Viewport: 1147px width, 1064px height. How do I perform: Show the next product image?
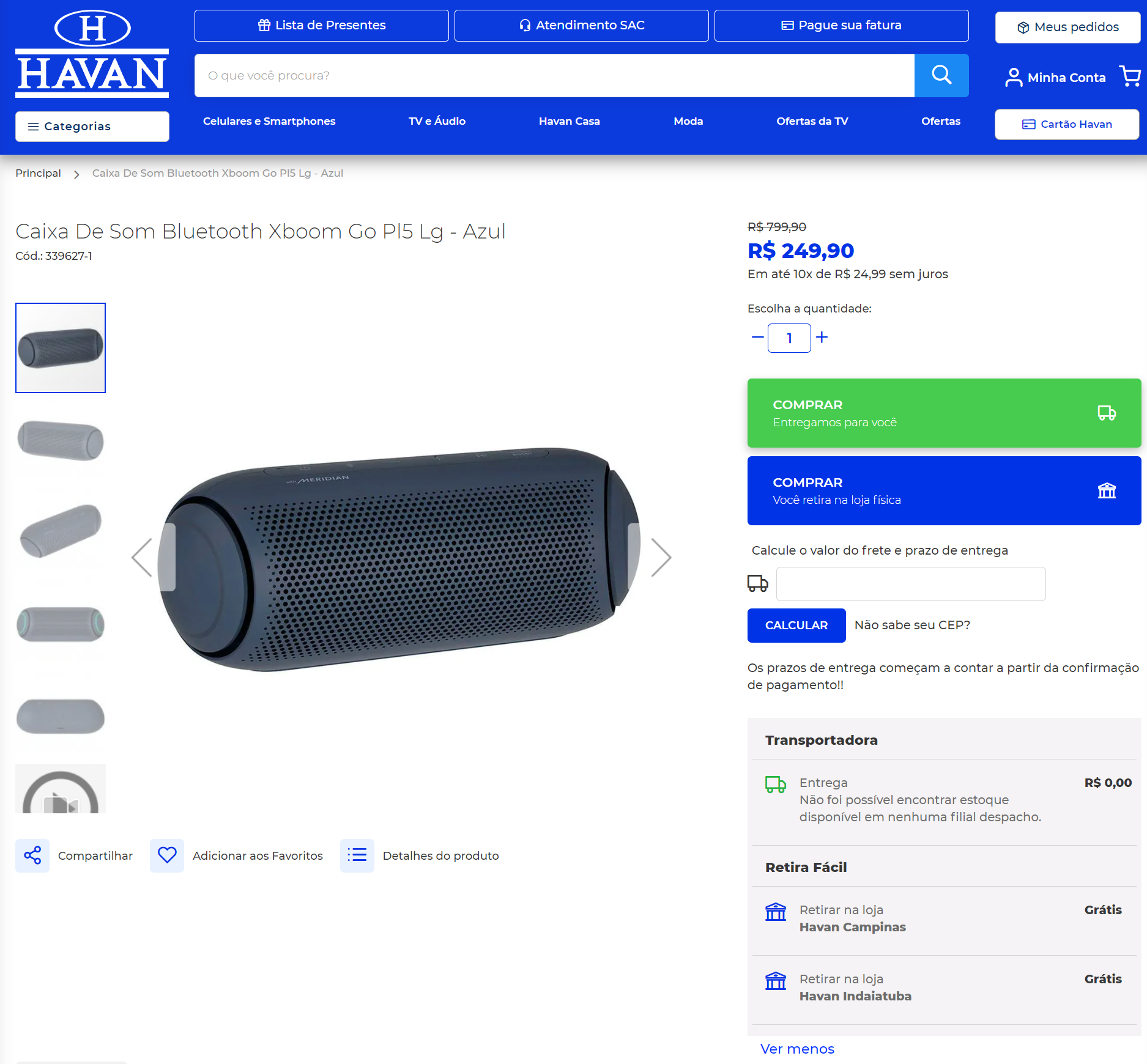661,557
